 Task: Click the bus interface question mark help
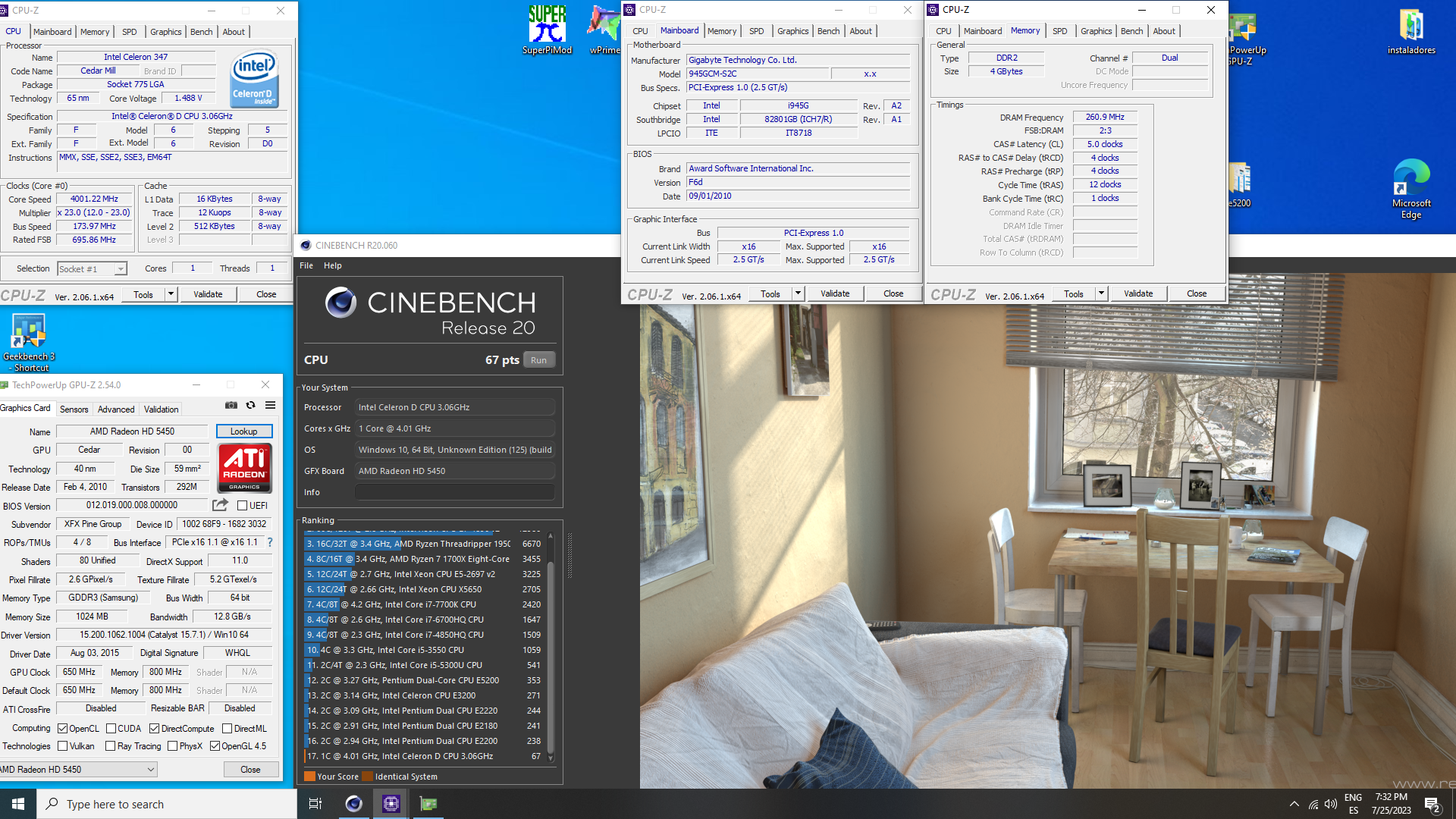(269, 542)
